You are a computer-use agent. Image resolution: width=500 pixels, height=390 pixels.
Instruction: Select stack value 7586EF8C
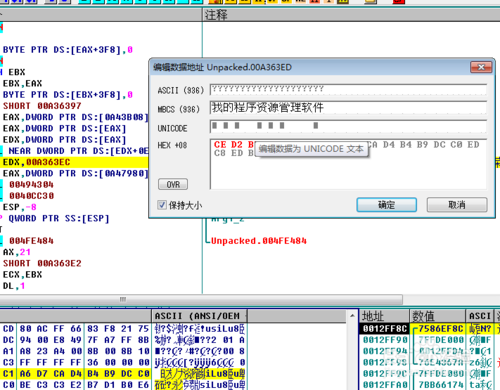(x=441, y=329)
